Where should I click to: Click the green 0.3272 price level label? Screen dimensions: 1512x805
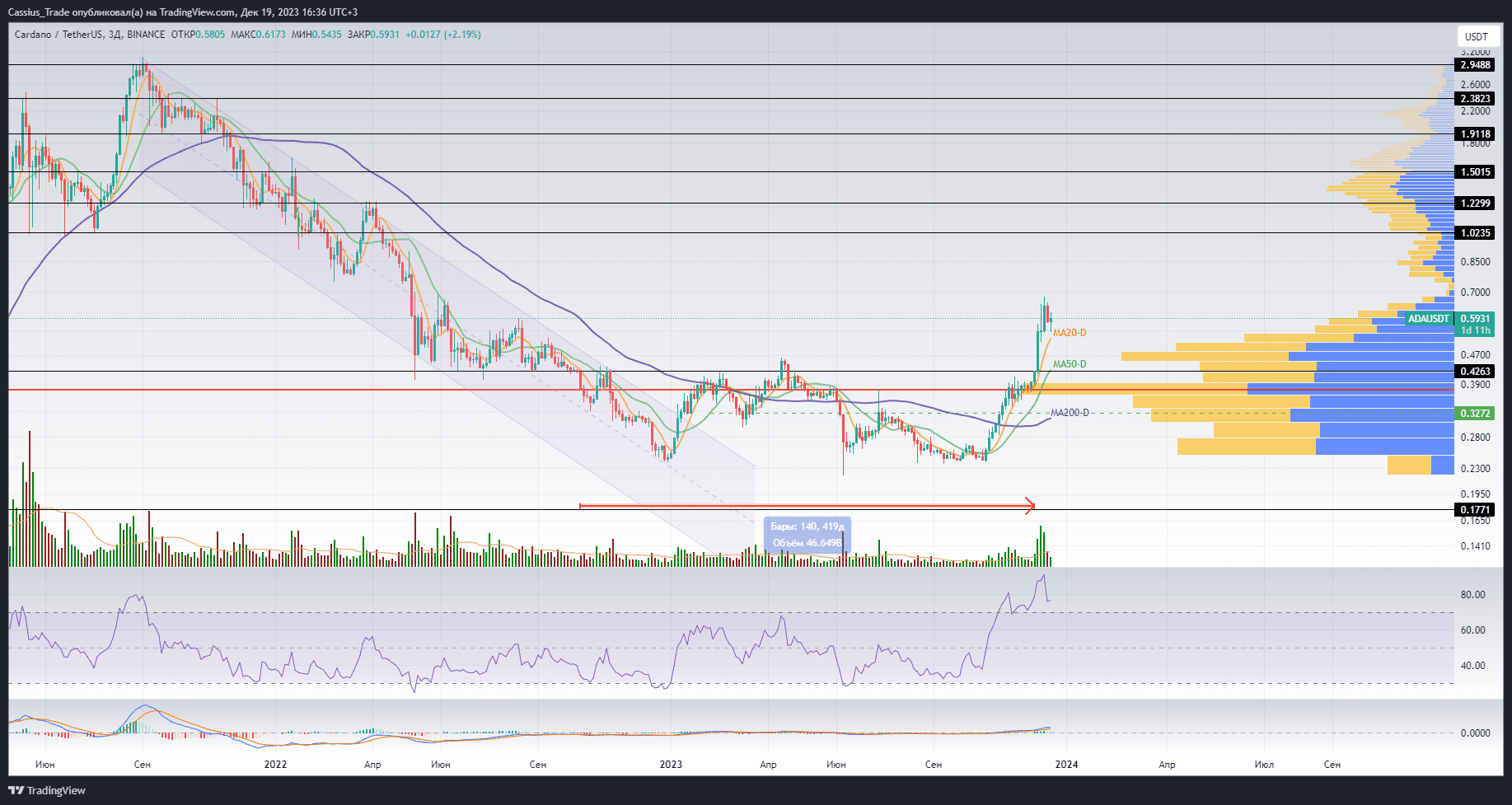[1474, 414]
